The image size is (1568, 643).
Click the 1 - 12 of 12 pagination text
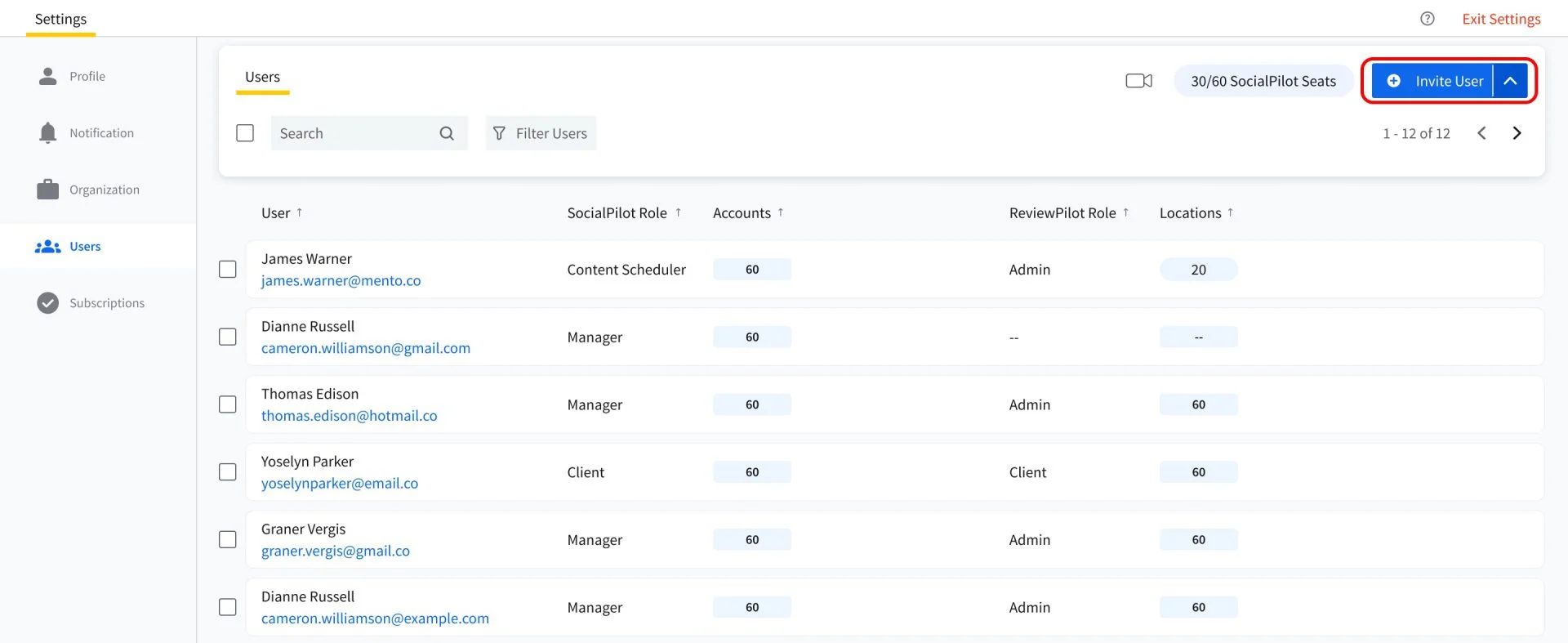pyautogui.click(x=1416, y=133)
